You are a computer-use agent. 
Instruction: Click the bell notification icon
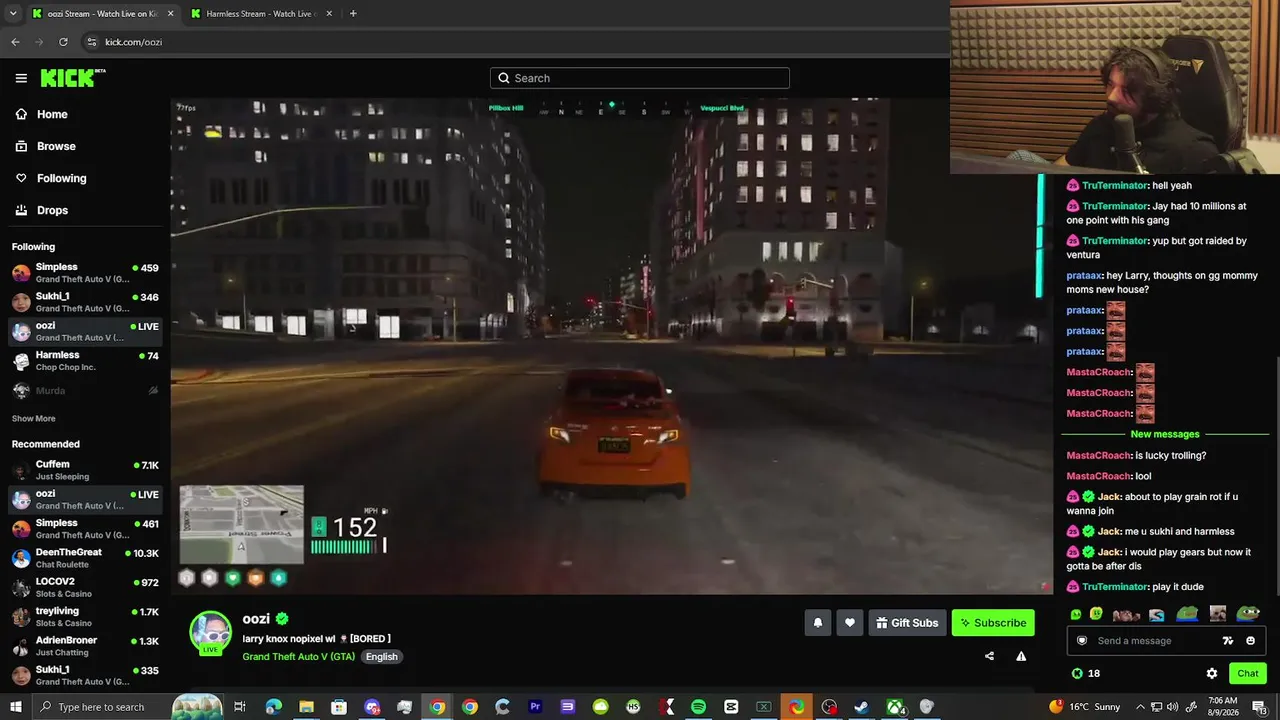818,623
